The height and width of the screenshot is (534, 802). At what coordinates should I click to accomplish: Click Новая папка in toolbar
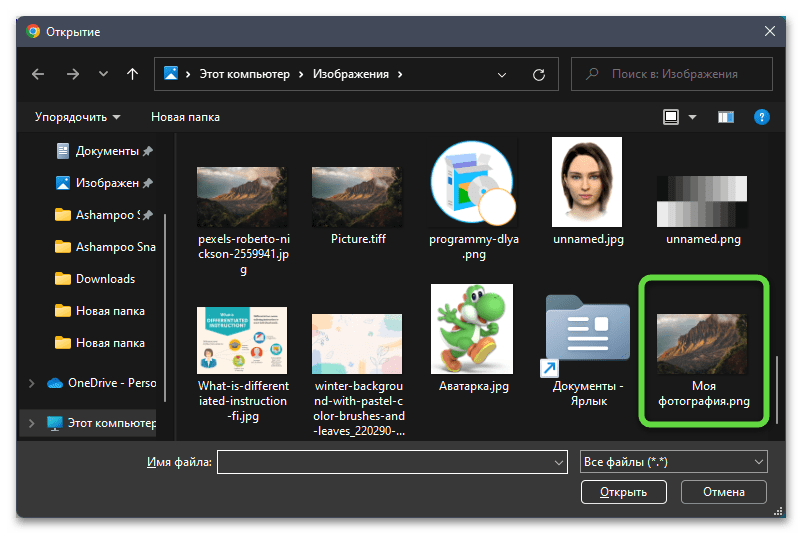pos(185,117)
